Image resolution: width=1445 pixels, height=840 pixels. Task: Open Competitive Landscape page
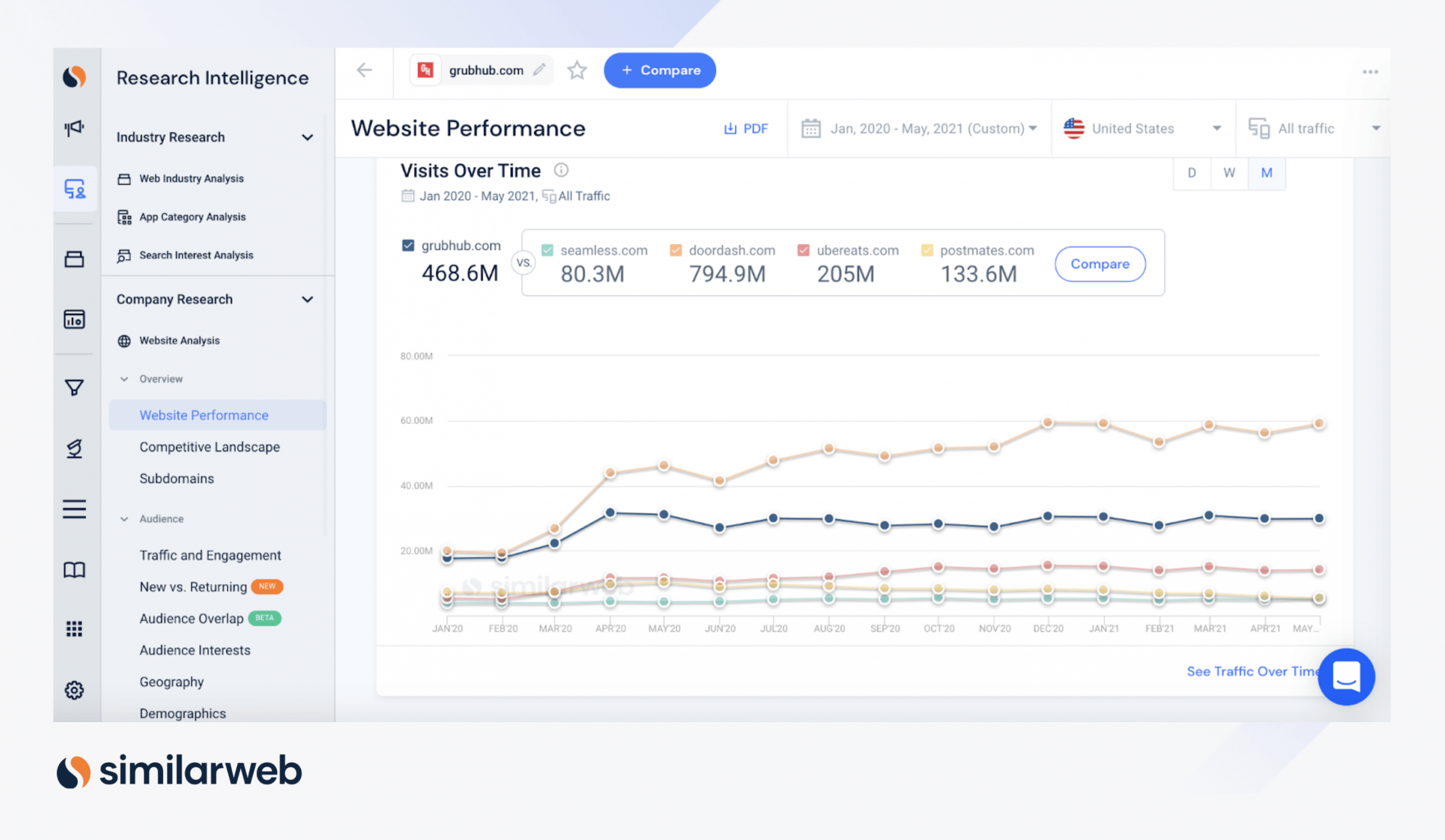[x=209, y=447]
